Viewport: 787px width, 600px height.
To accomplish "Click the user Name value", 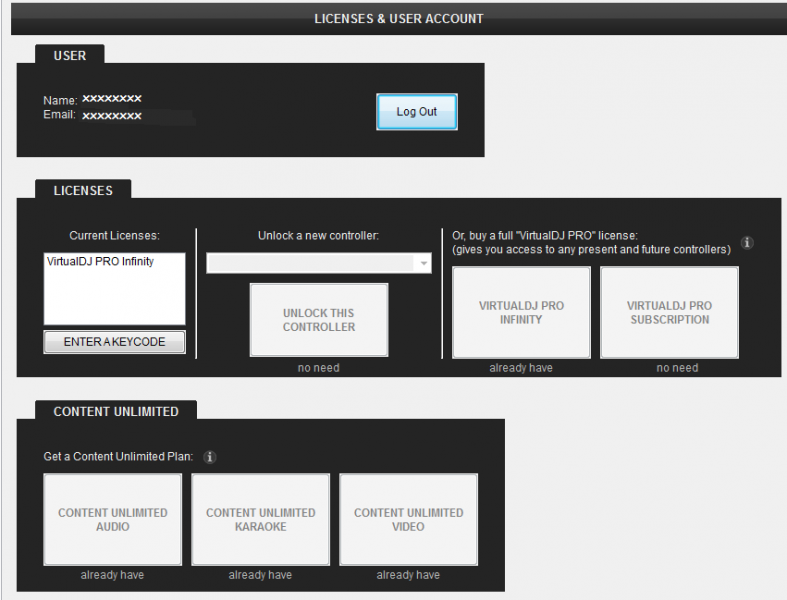I will click(x=112, y=98).
